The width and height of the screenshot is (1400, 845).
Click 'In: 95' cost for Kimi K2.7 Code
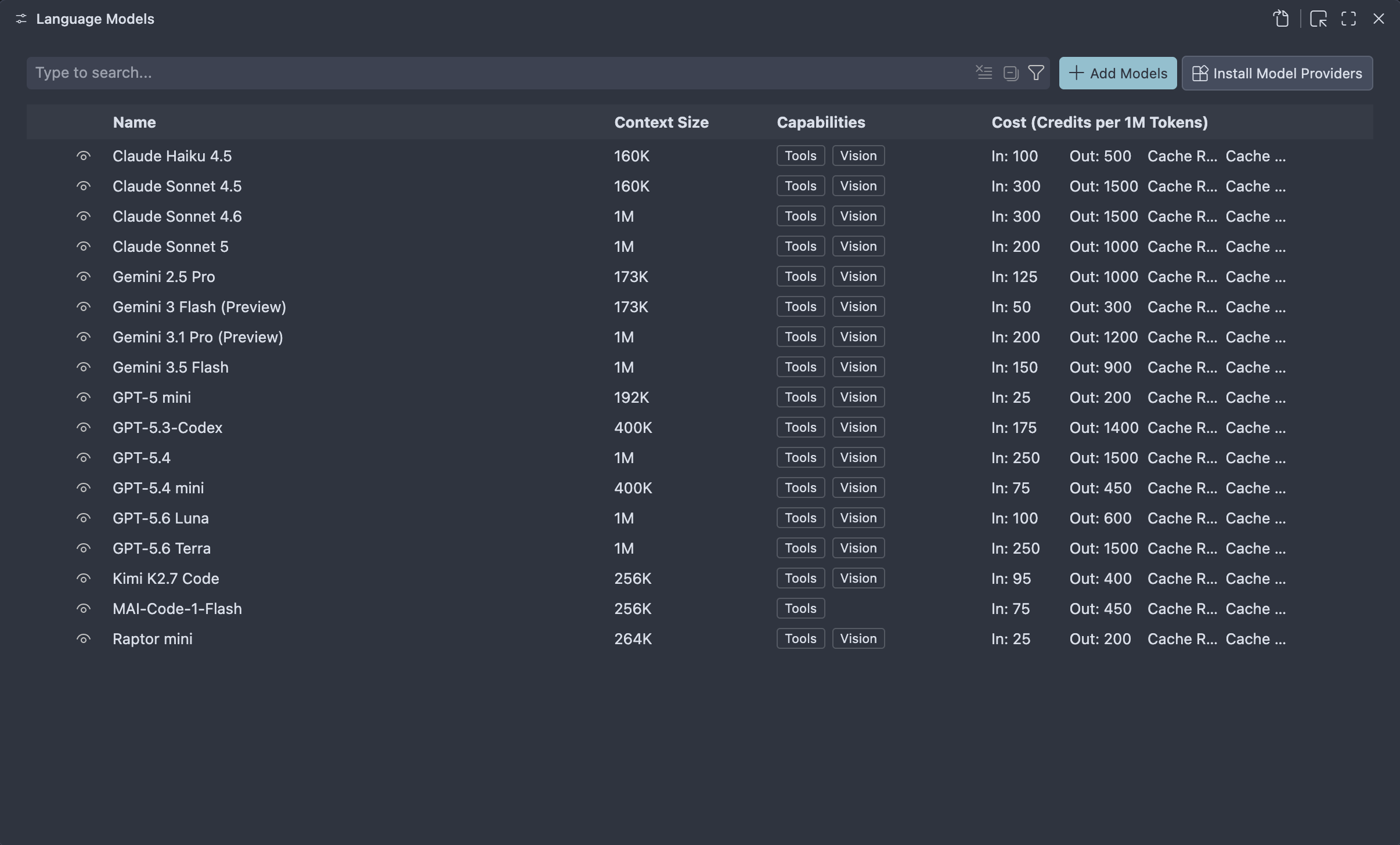pyautogui.click(x=1011, y=579)
